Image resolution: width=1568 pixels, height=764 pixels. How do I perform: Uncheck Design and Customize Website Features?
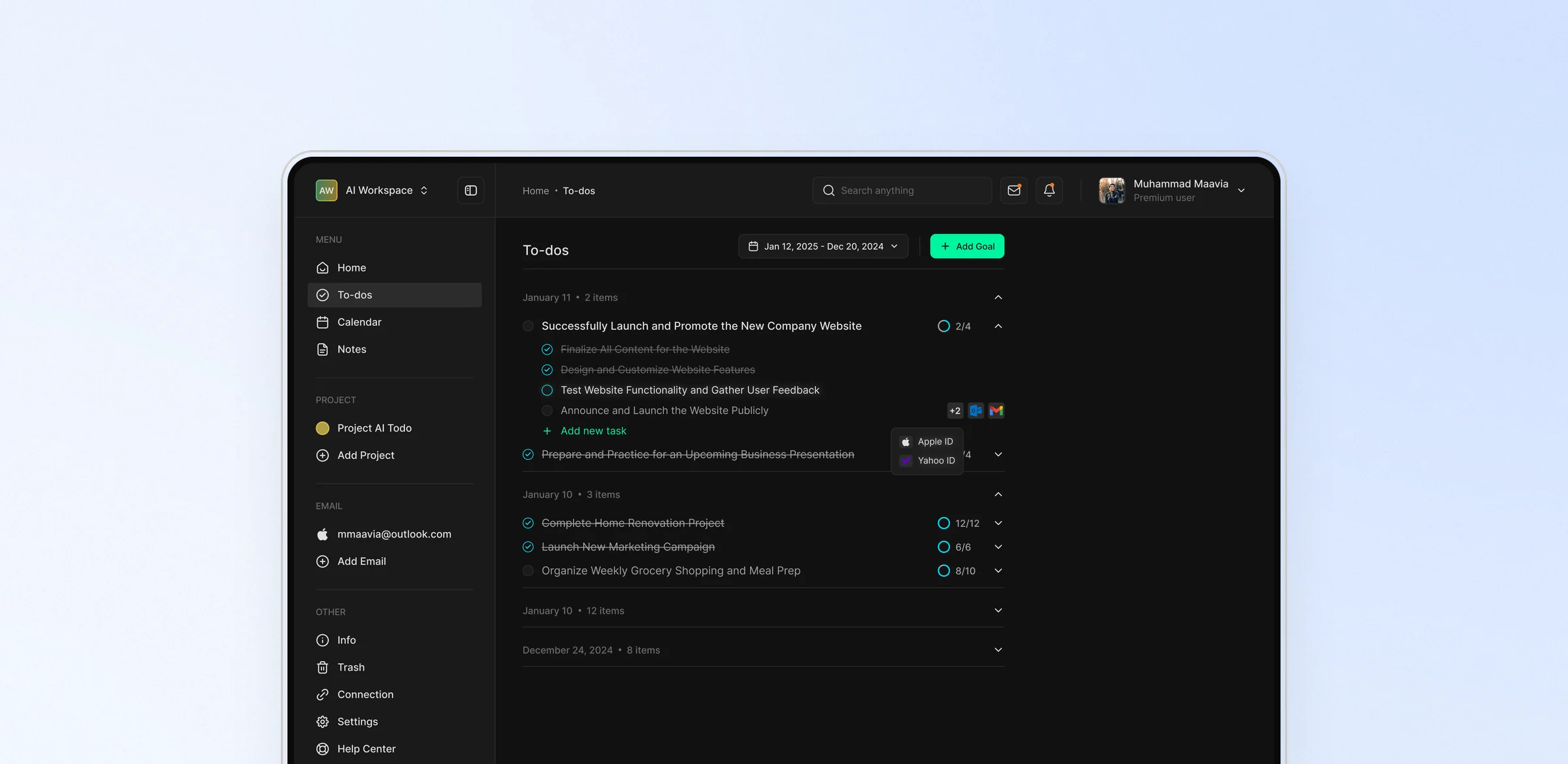point(547,370)
